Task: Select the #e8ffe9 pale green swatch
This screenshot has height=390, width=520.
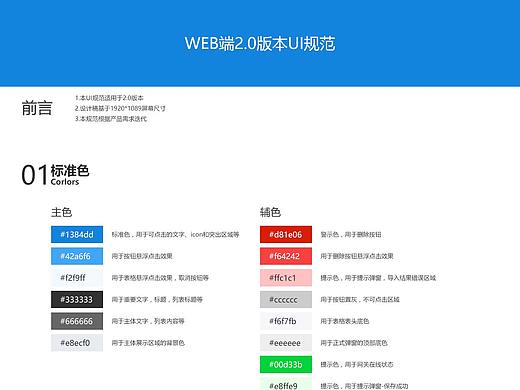Action: pyautogui.click(x=286, y=384)
